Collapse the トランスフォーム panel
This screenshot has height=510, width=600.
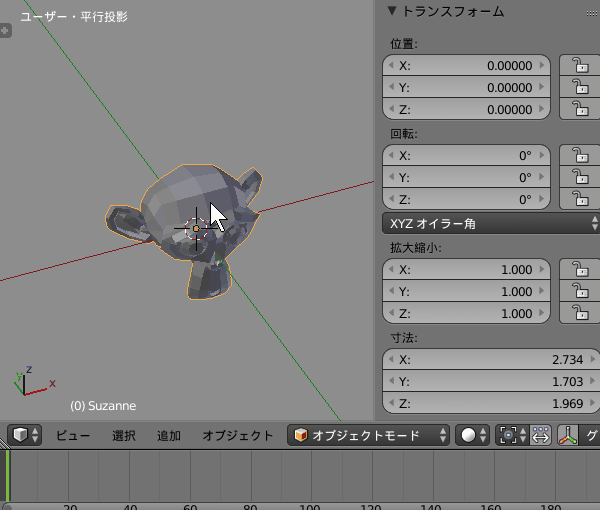(392, 11)
